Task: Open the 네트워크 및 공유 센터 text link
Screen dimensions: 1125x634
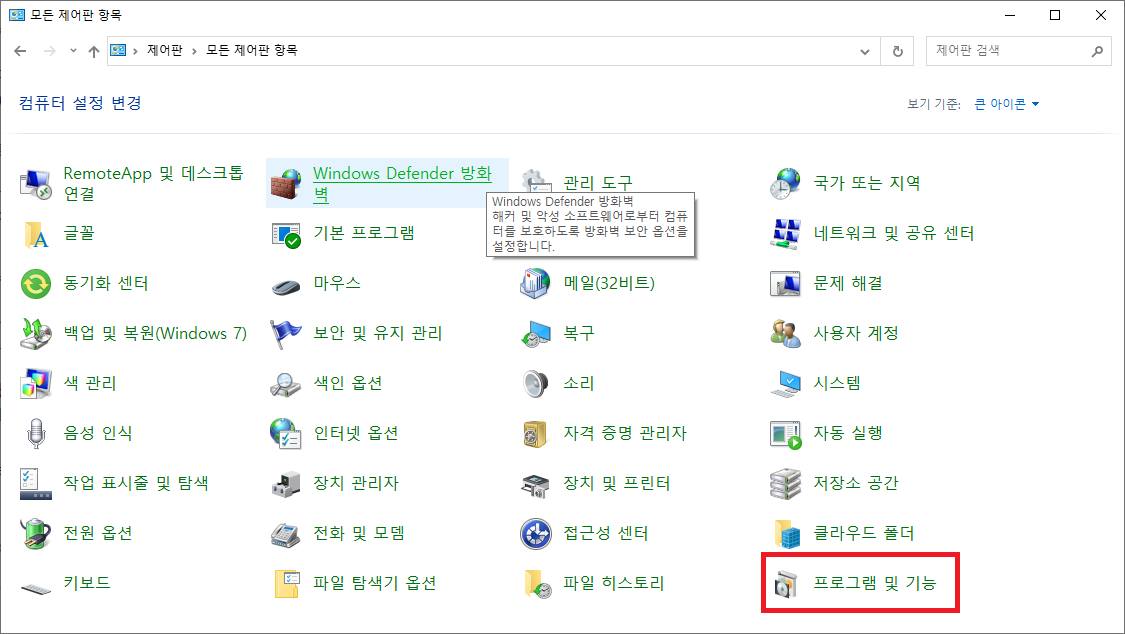Action: (893, 233)
